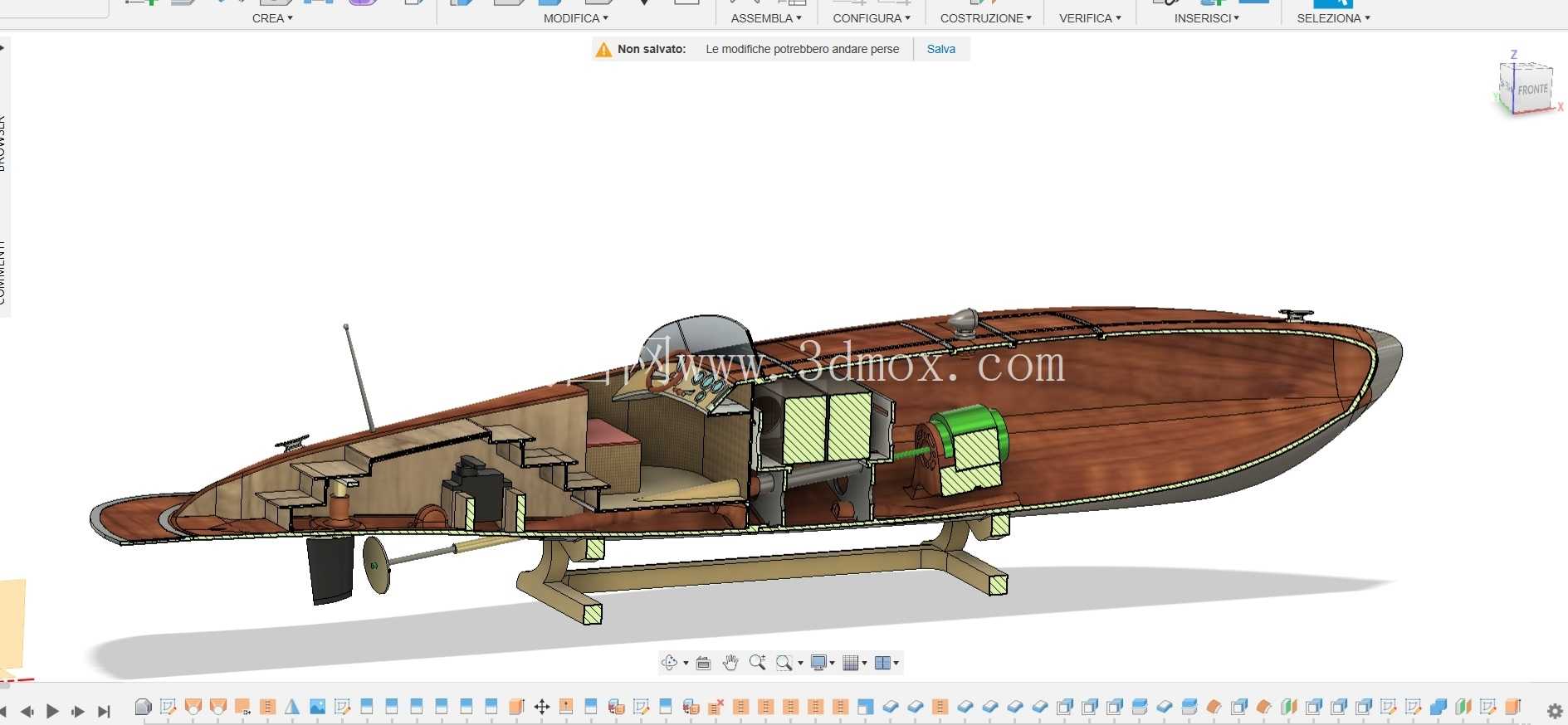Select the blue Combine feature in timeline
Image resolution: width=1568 pixels, height=725 pixels.
[1438, 707]
